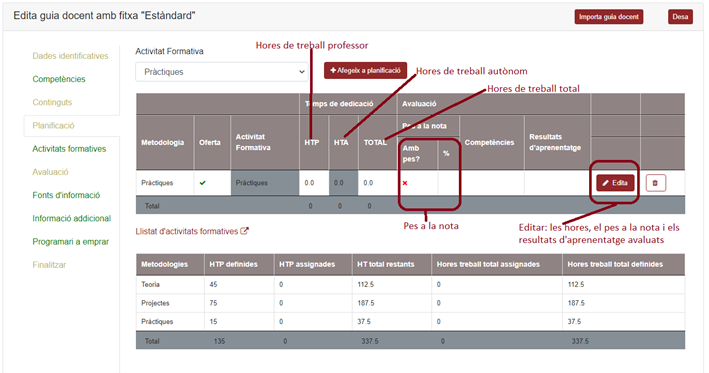709x373 pixels.
Task: Click the red X under Amb pes?
Action: [x=405, y=183]
